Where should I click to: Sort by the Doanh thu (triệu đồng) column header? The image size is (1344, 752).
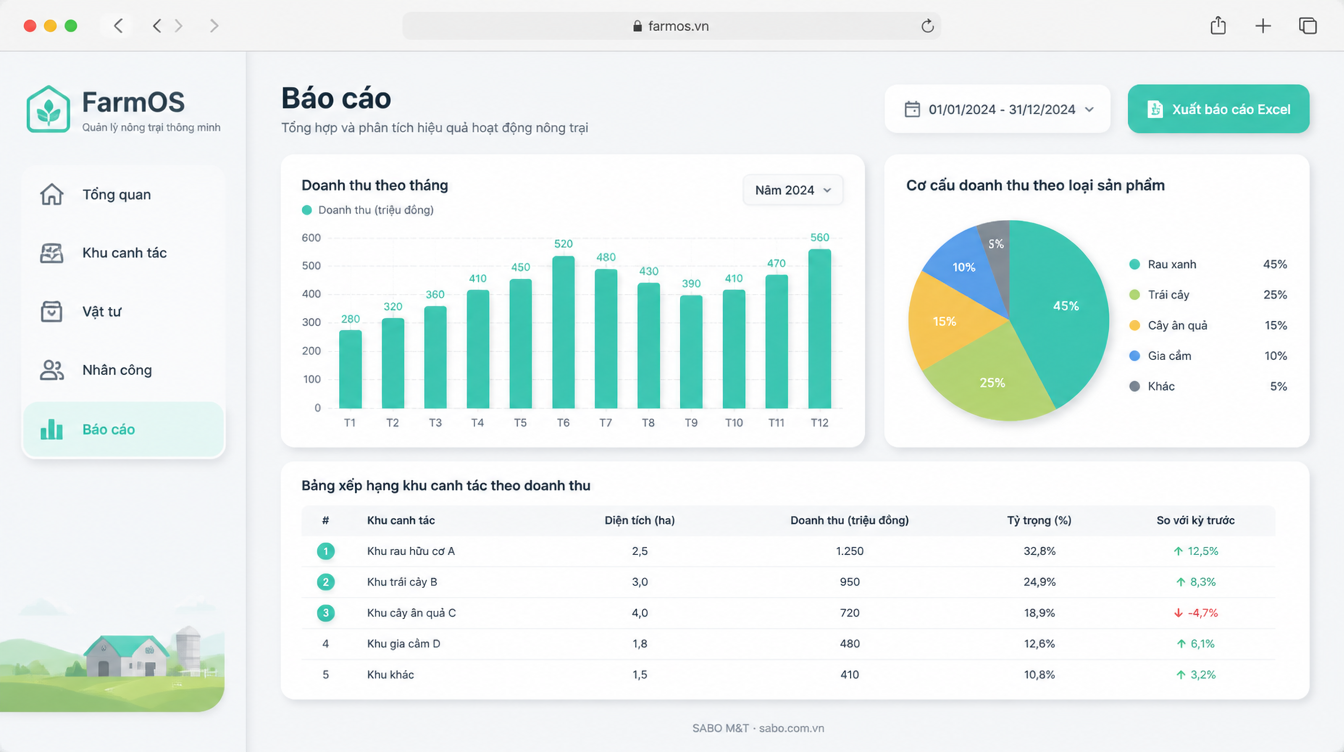[849, 520]
